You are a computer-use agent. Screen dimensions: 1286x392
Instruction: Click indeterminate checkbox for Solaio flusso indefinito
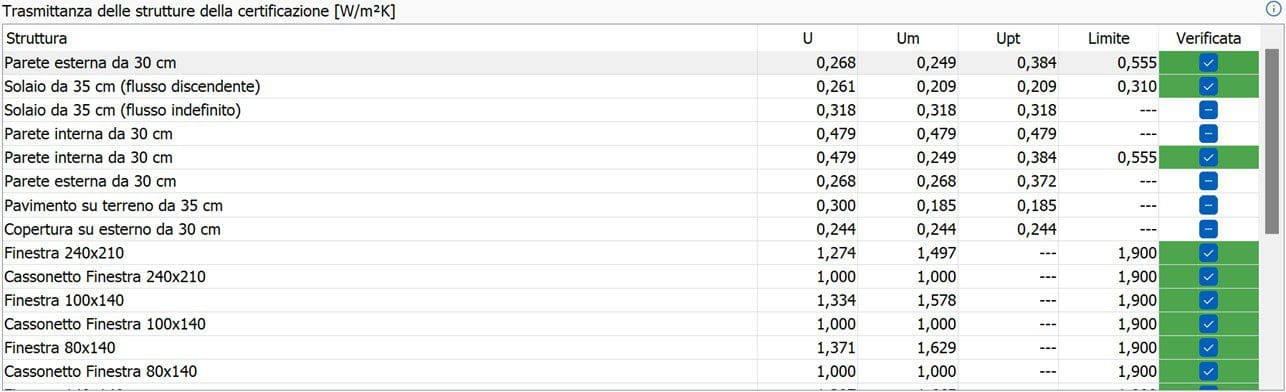(x=1208, y=110)
